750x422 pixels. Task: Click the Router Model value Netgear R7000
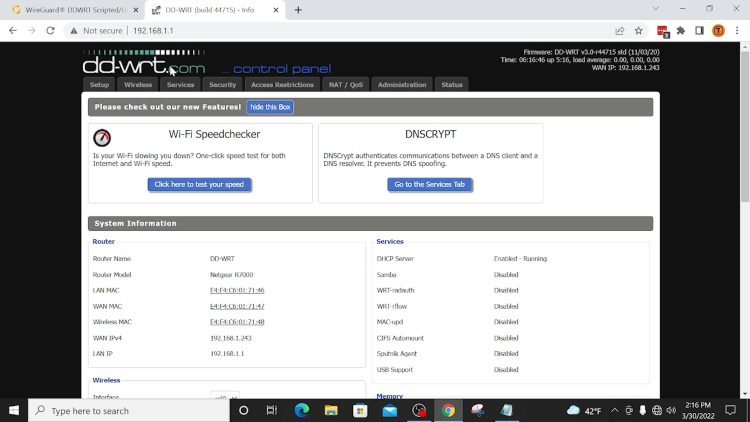pos(232,275)
